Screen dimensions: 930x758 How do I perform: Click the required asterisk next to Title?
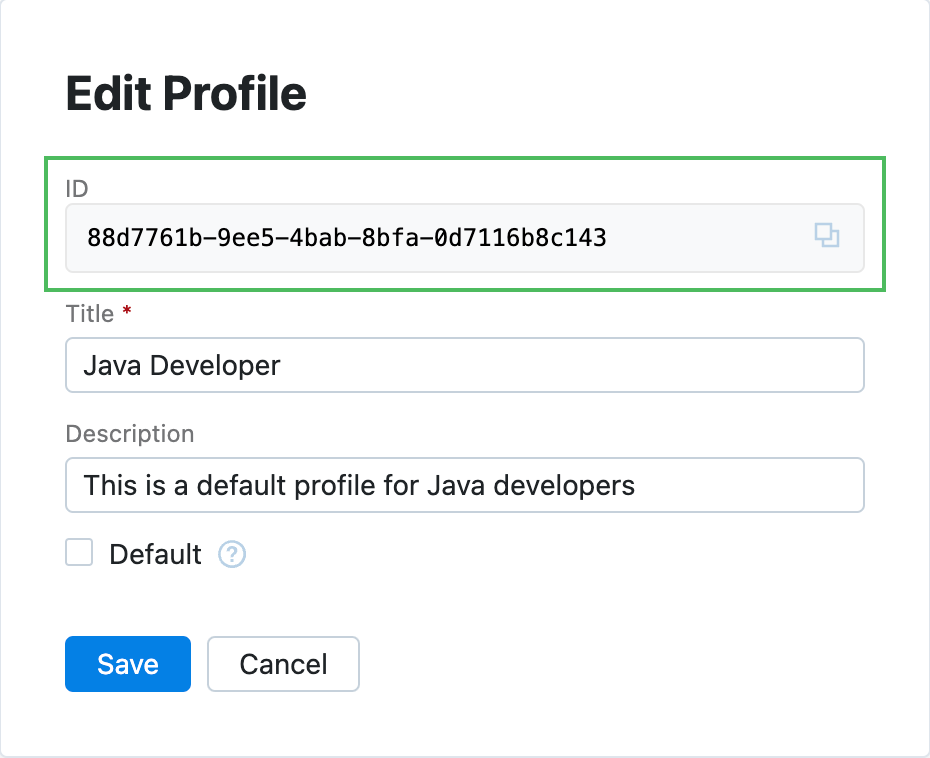(126, 310)
